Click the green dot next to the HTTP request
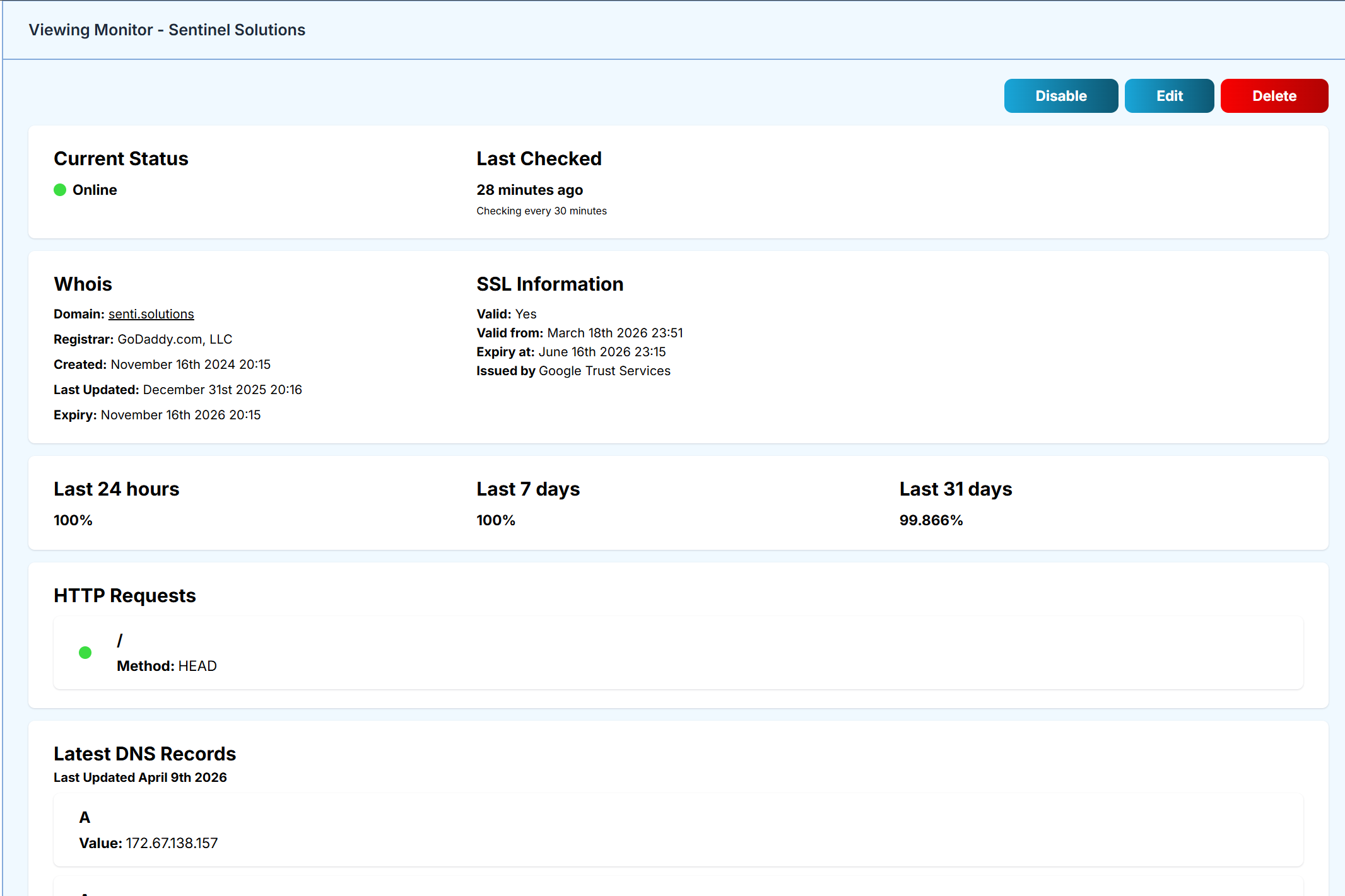 click(x=85, y=653)
